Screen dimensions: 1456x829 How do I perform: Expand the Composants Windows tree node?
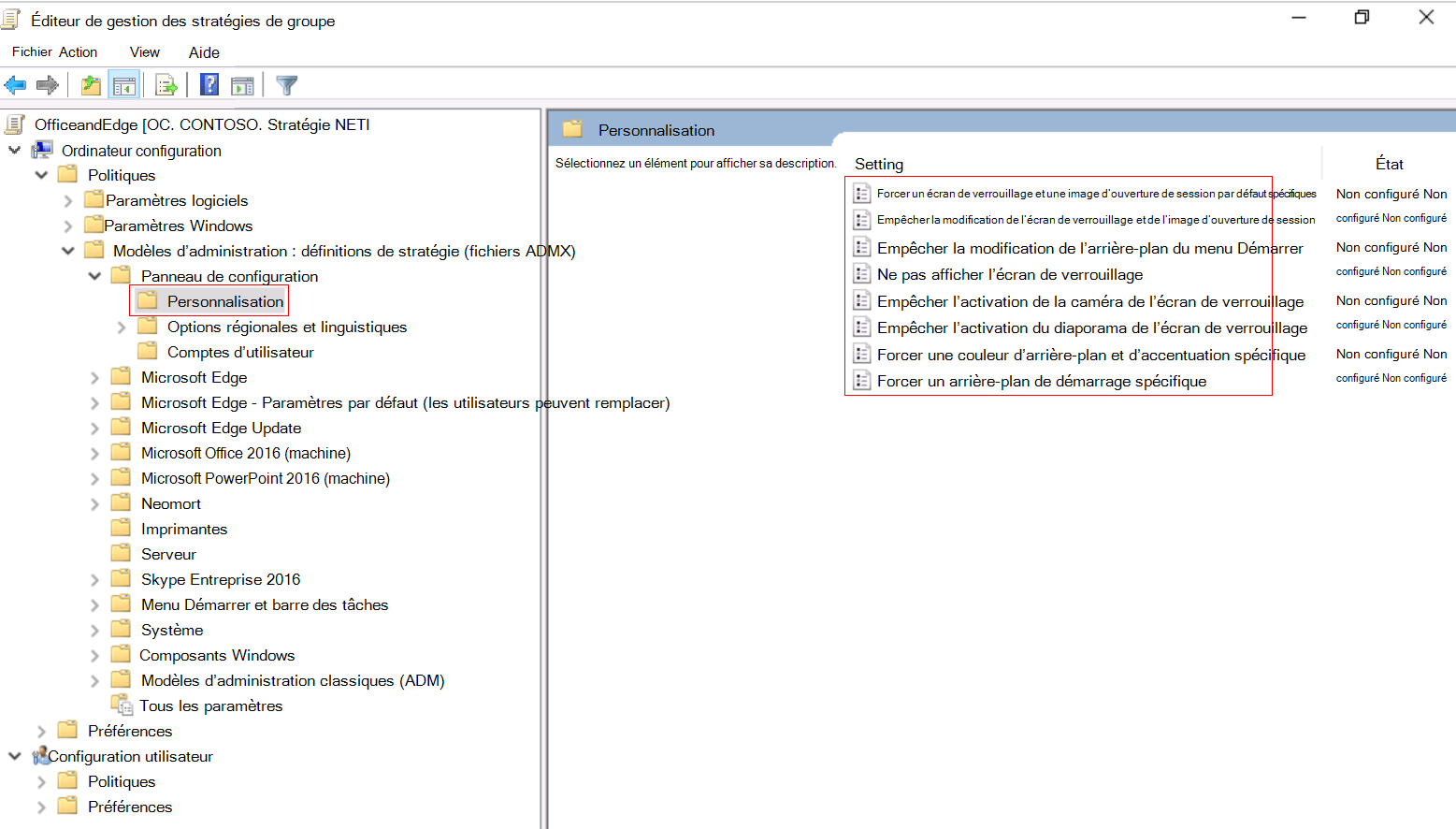click(x=94, y=655)
